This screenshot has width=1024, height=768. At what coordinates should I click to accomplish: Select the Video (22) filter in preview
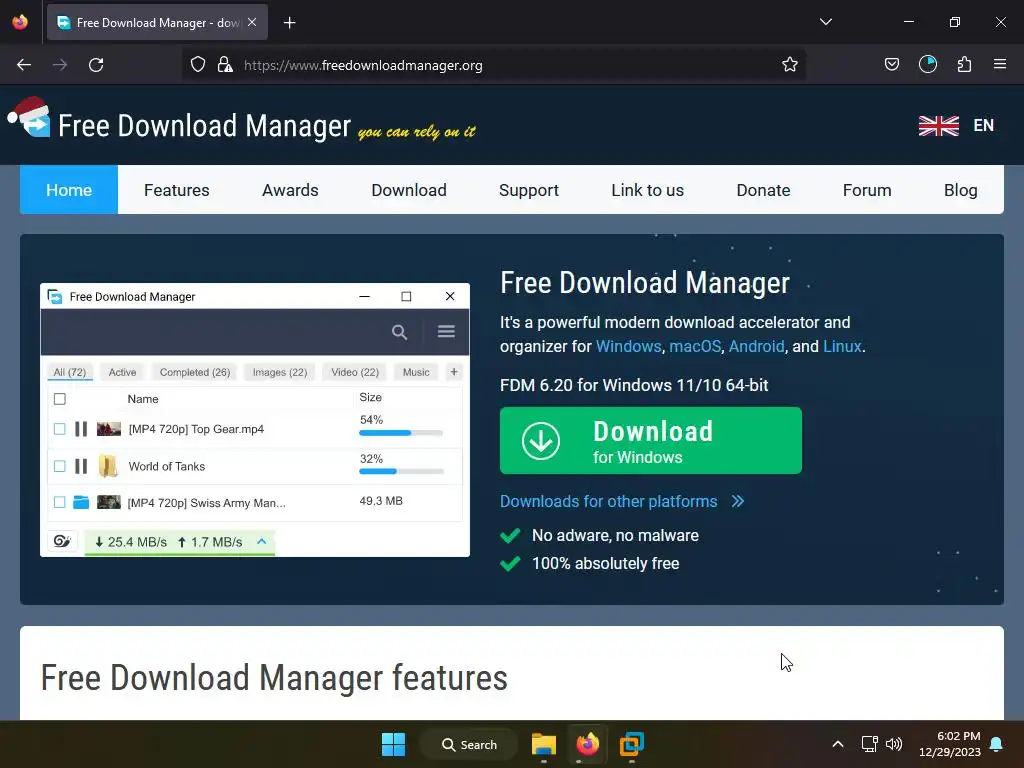pyautogui.click(x=355, y=372)
